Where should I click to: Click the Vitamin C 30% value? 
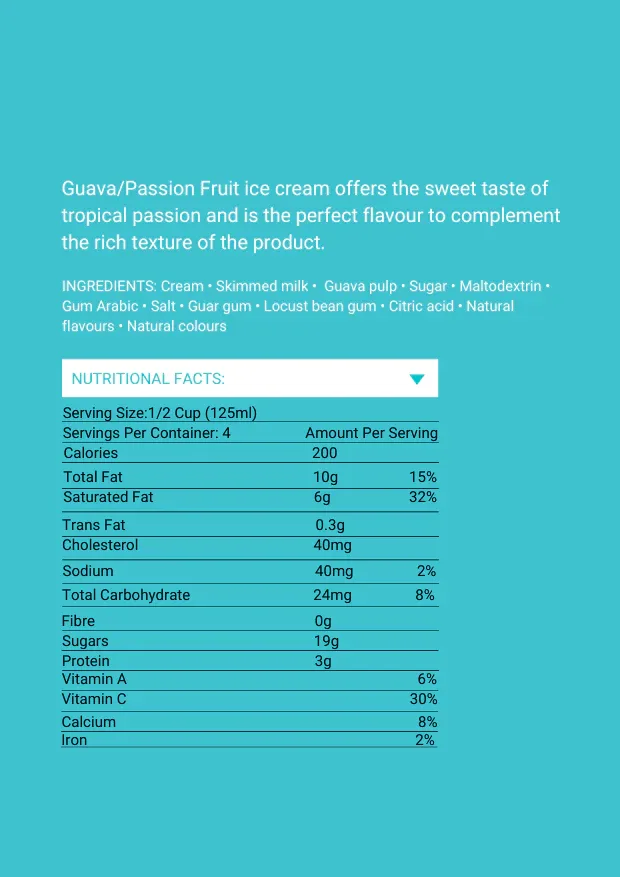coord(424,699)
